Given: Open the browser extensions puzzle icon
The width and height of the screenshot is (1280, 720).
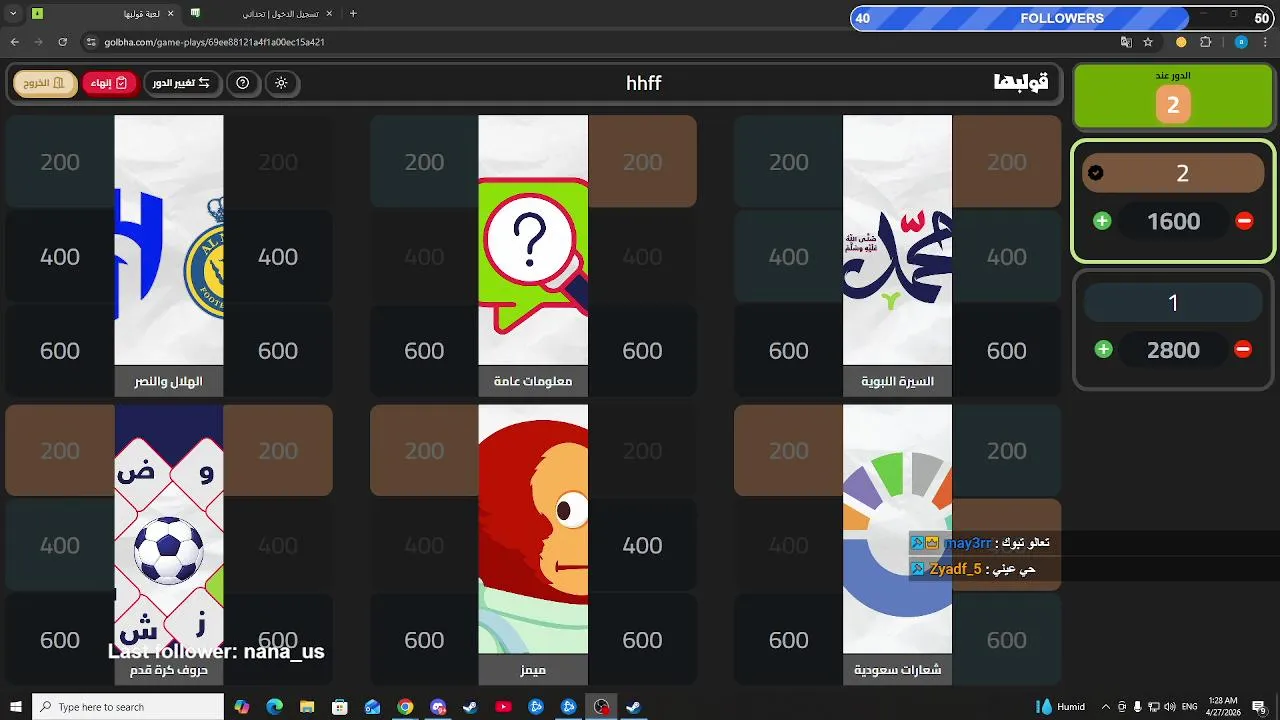Looking at the screenshot, I should [x=1205, y=42].
